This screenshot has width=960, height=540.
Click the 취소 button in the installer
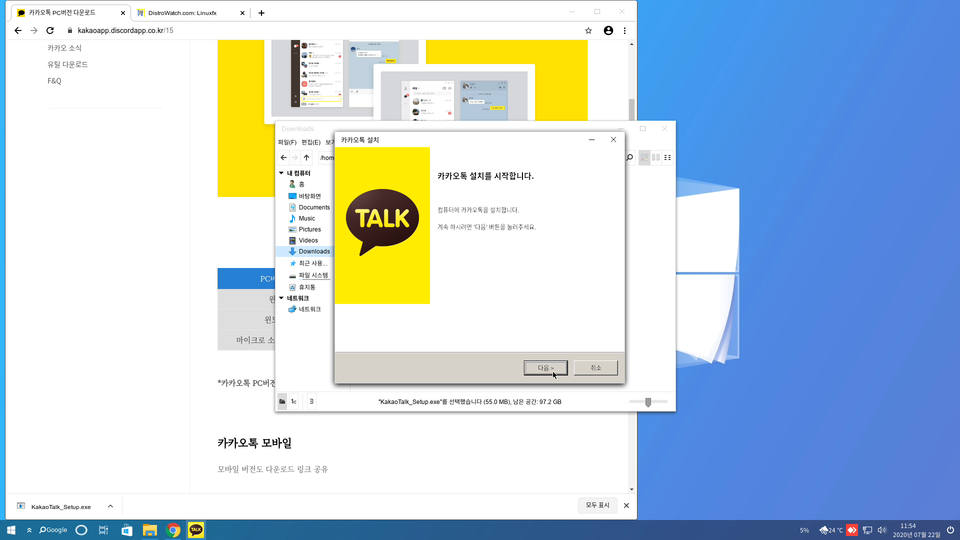596,368
